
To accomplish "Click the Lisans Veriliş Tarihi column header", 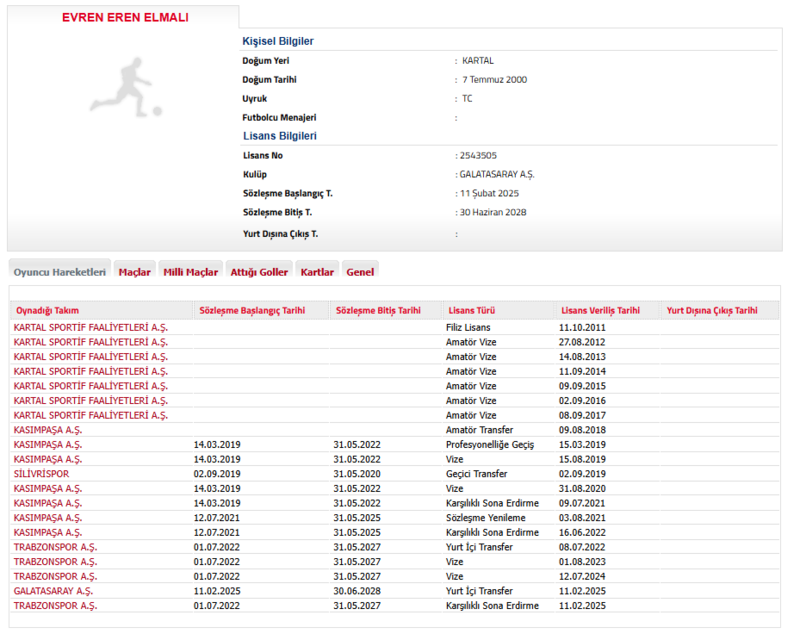I will [x=600, y=311].
